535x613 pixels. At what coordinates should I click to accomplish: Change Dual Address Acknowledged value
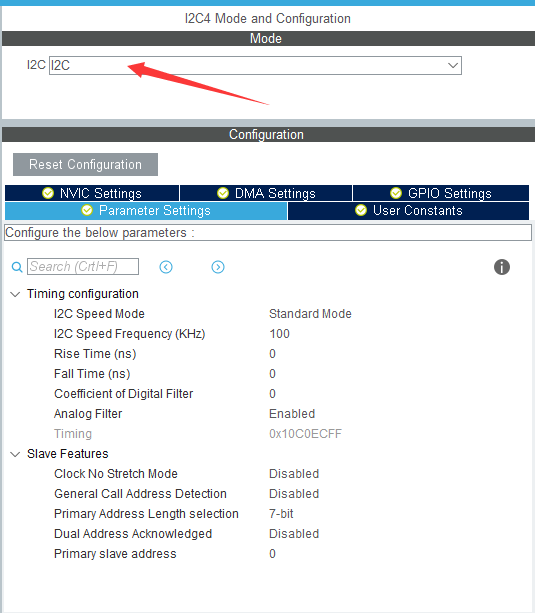(x=294, y=534)
